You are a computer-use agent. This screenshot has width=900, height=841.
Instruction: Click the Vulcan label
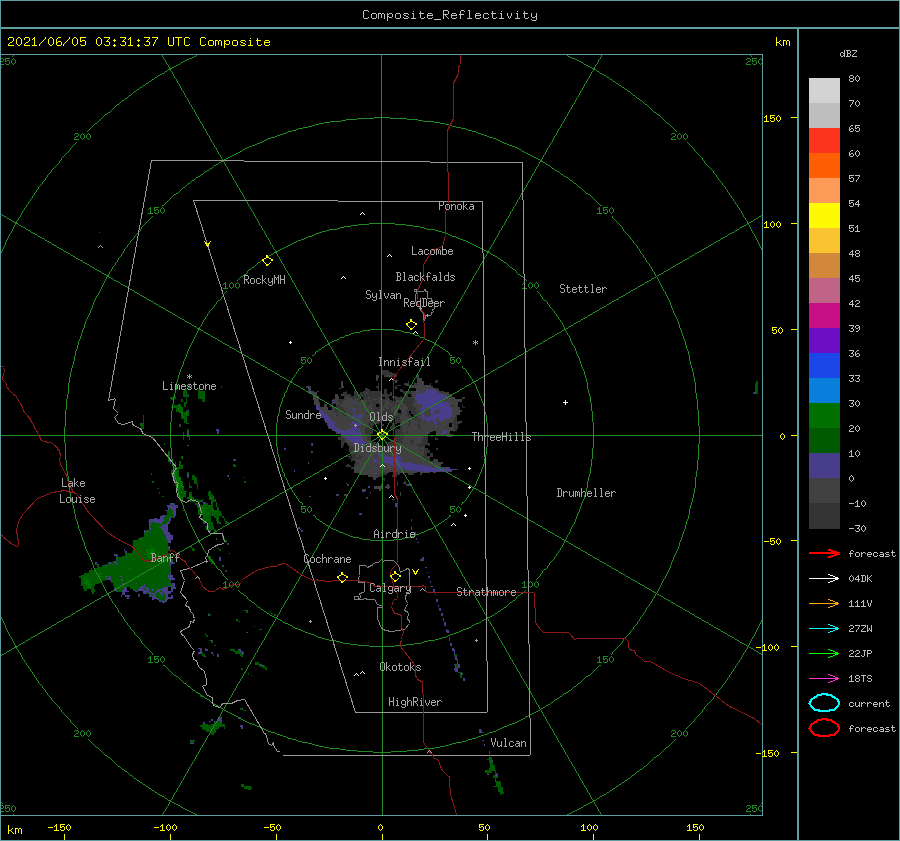[508, 743]
